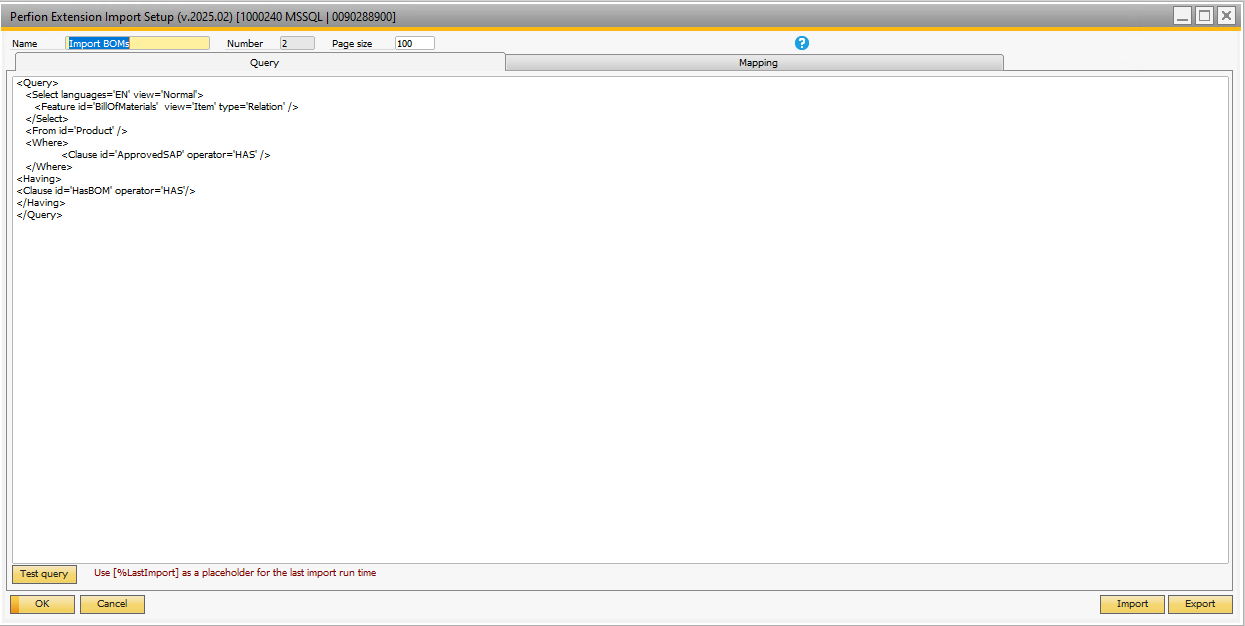The width and height of the screenshot is (1245, 626).
Task: Maximize the Import Setup window
Action: coord(1204,15)
